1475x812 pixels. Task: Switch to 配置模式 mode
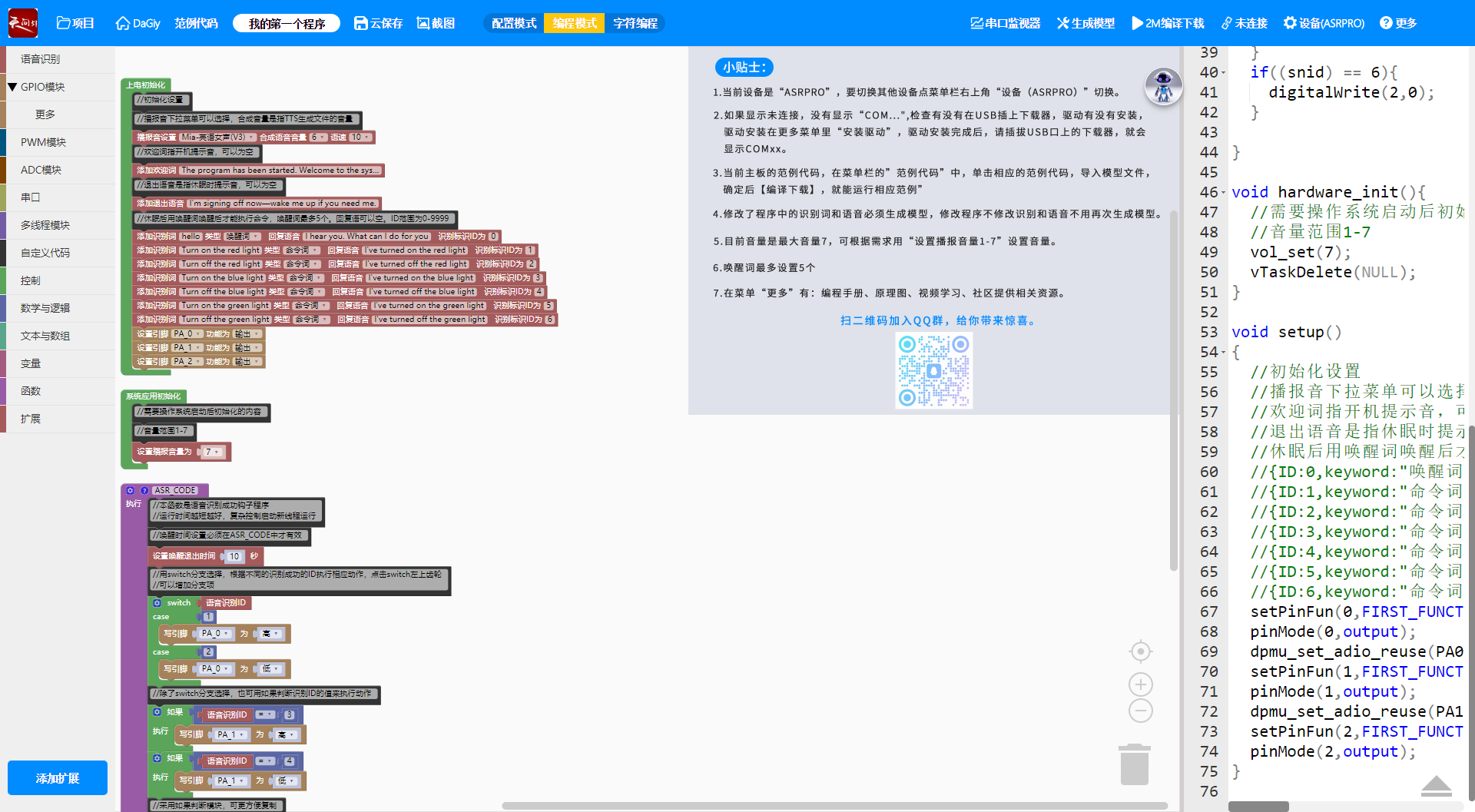514,23
